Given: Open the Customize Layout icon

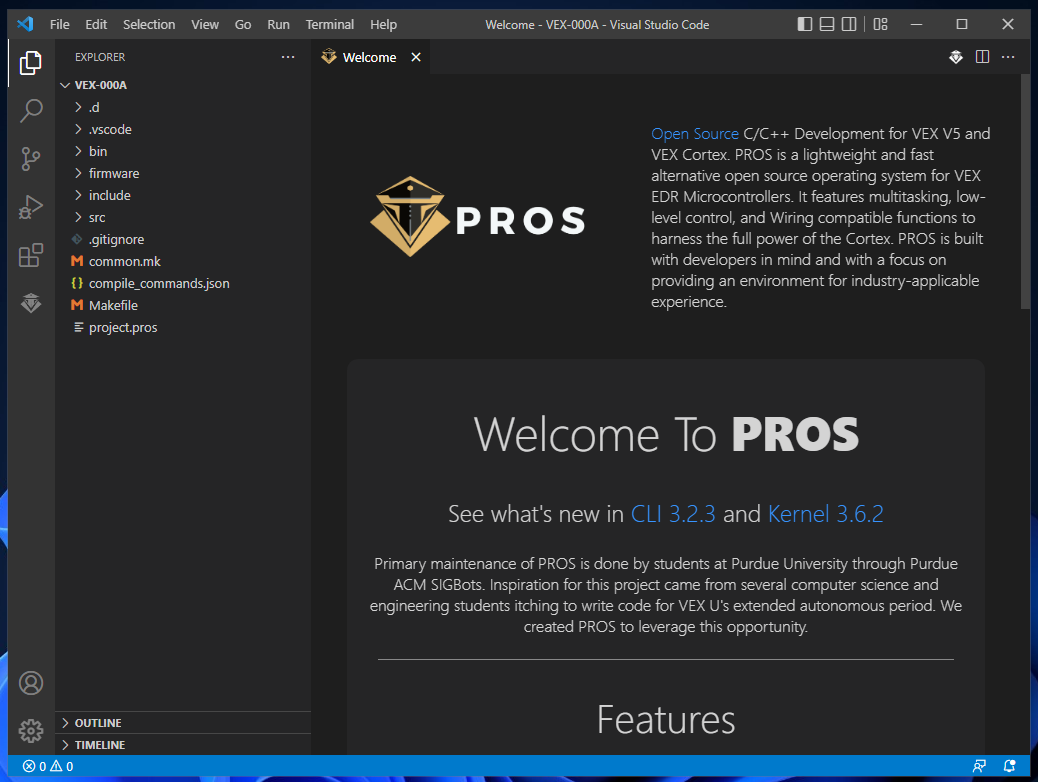Looking at the screenshot, I should (880, 24).
